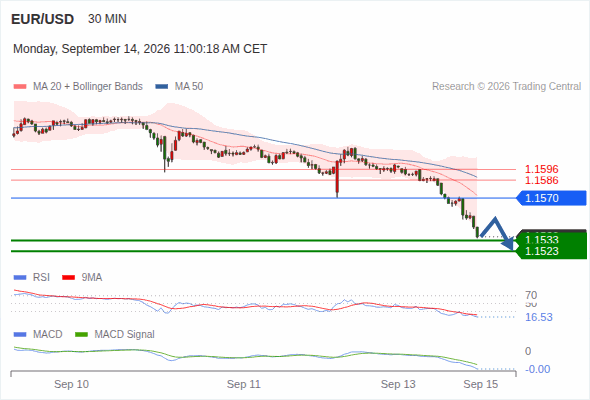Click the green 1.1523 support price tag
The image size is (590, 400).
click(x=552, y=251)
